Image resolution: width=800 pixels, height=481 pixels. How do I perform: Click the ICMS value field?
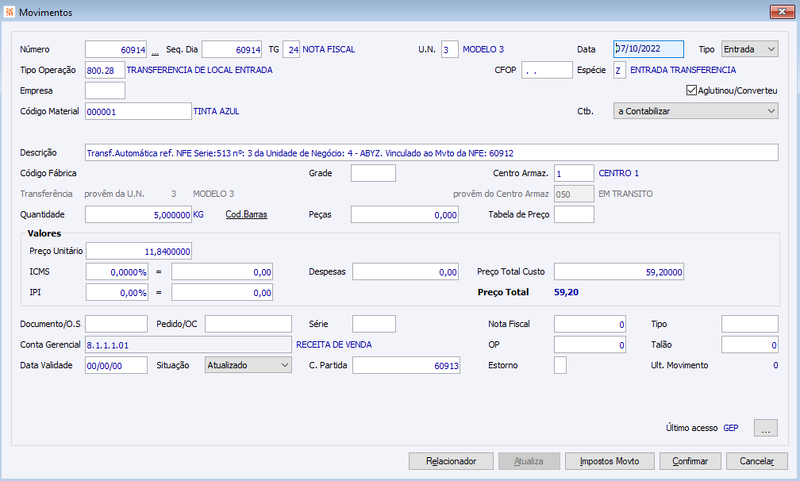pyautogui.click(x=222, y=272)
